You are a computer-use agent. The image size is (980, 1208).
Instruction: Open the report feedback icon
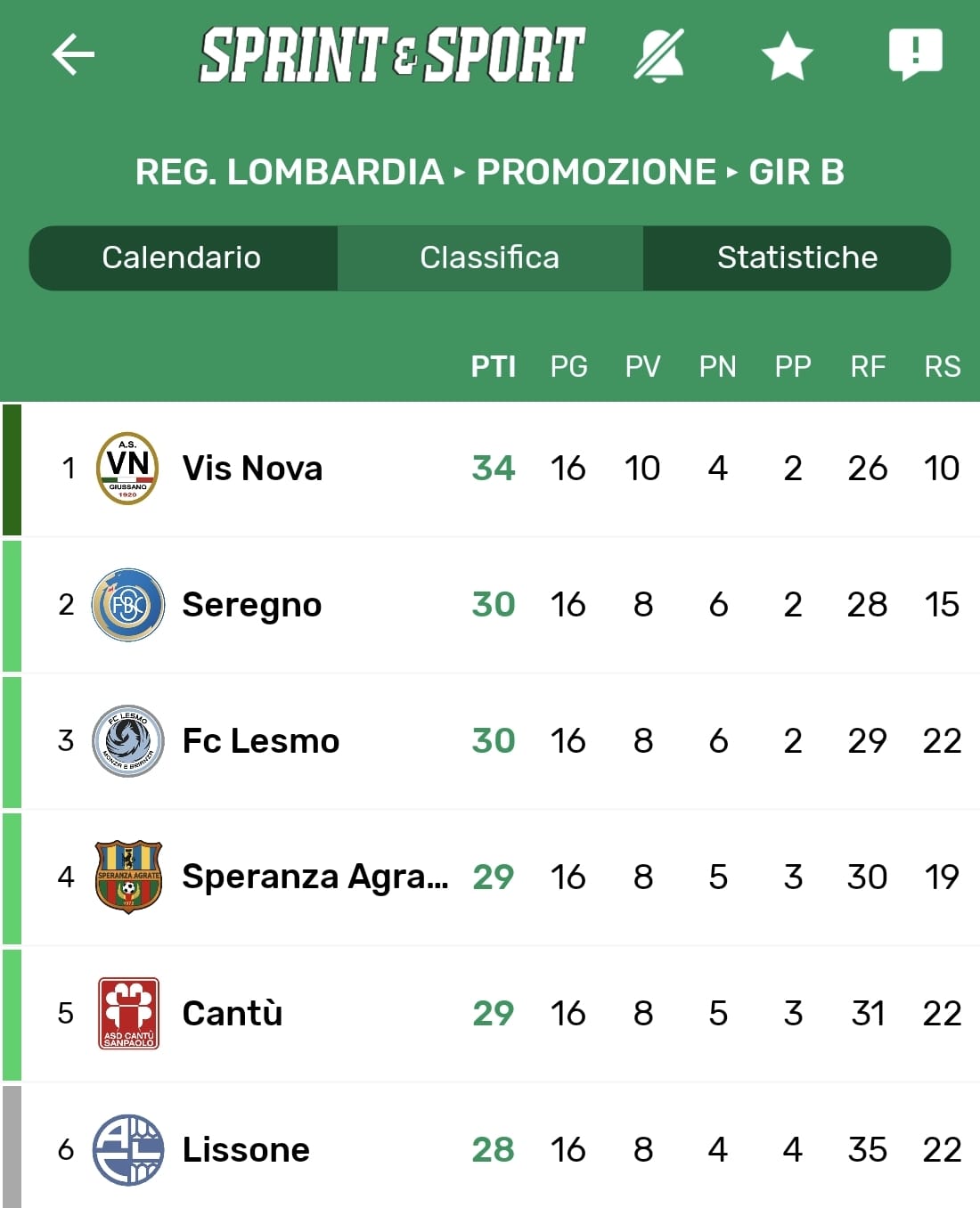pyautogui.click(x=915, y=53)
